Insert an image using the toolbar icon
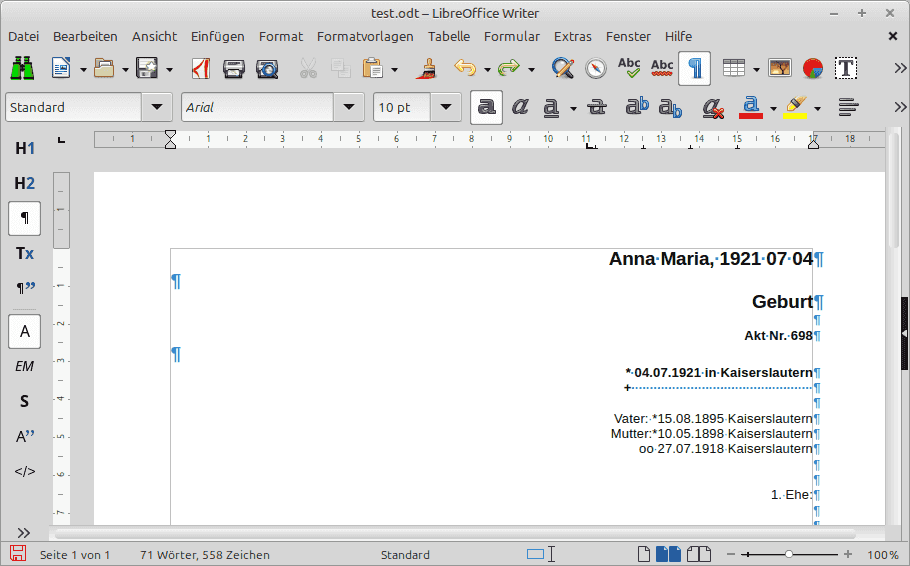This screenshot has width=910, height=566. click(780, 68)
